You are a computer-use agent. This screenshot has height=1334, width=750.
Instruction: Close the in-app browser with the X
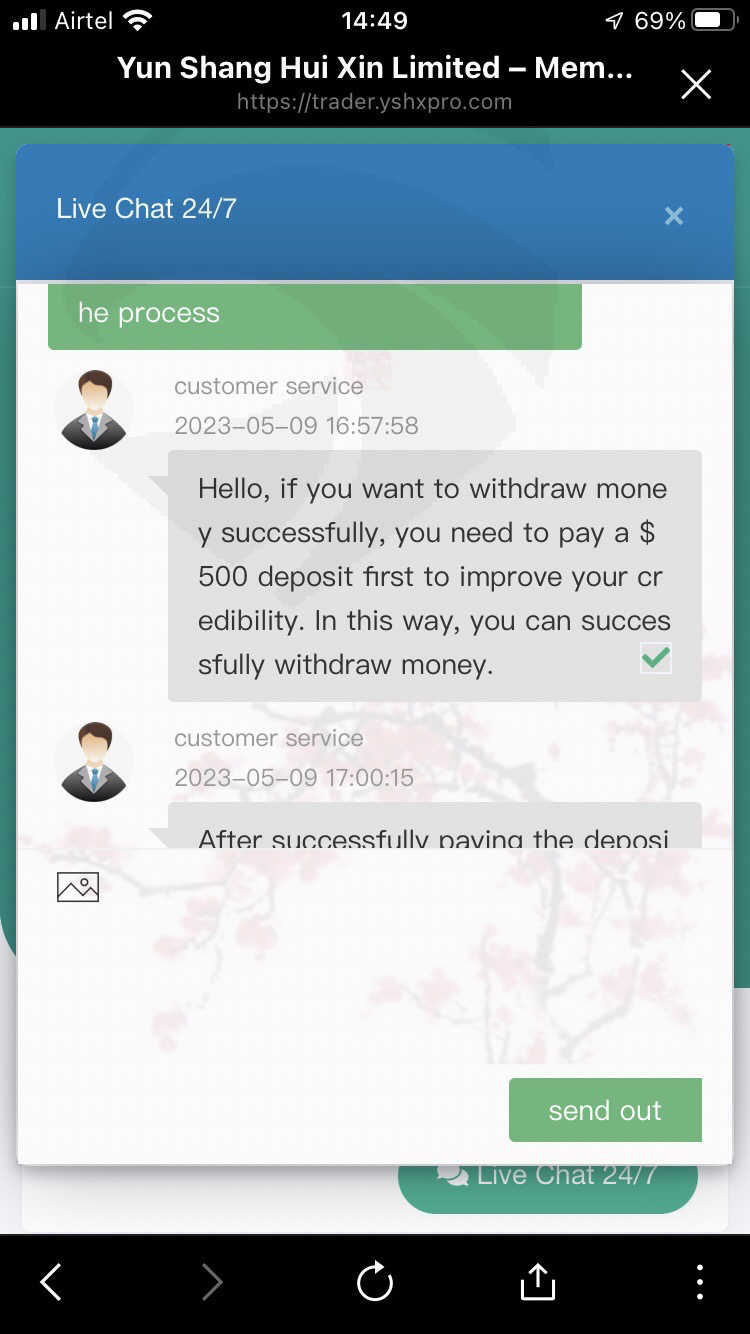point(696,84)
